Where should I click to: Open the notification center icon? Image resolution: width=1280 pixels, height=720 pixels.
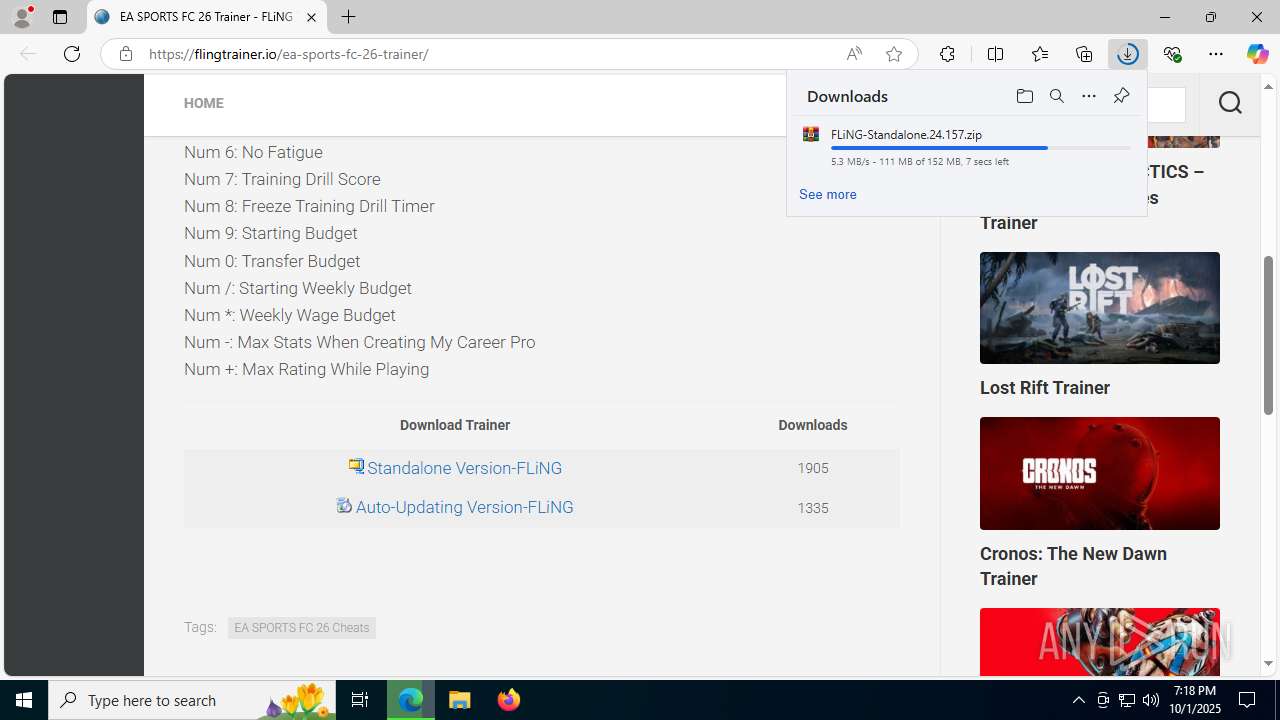(1248, 700)
